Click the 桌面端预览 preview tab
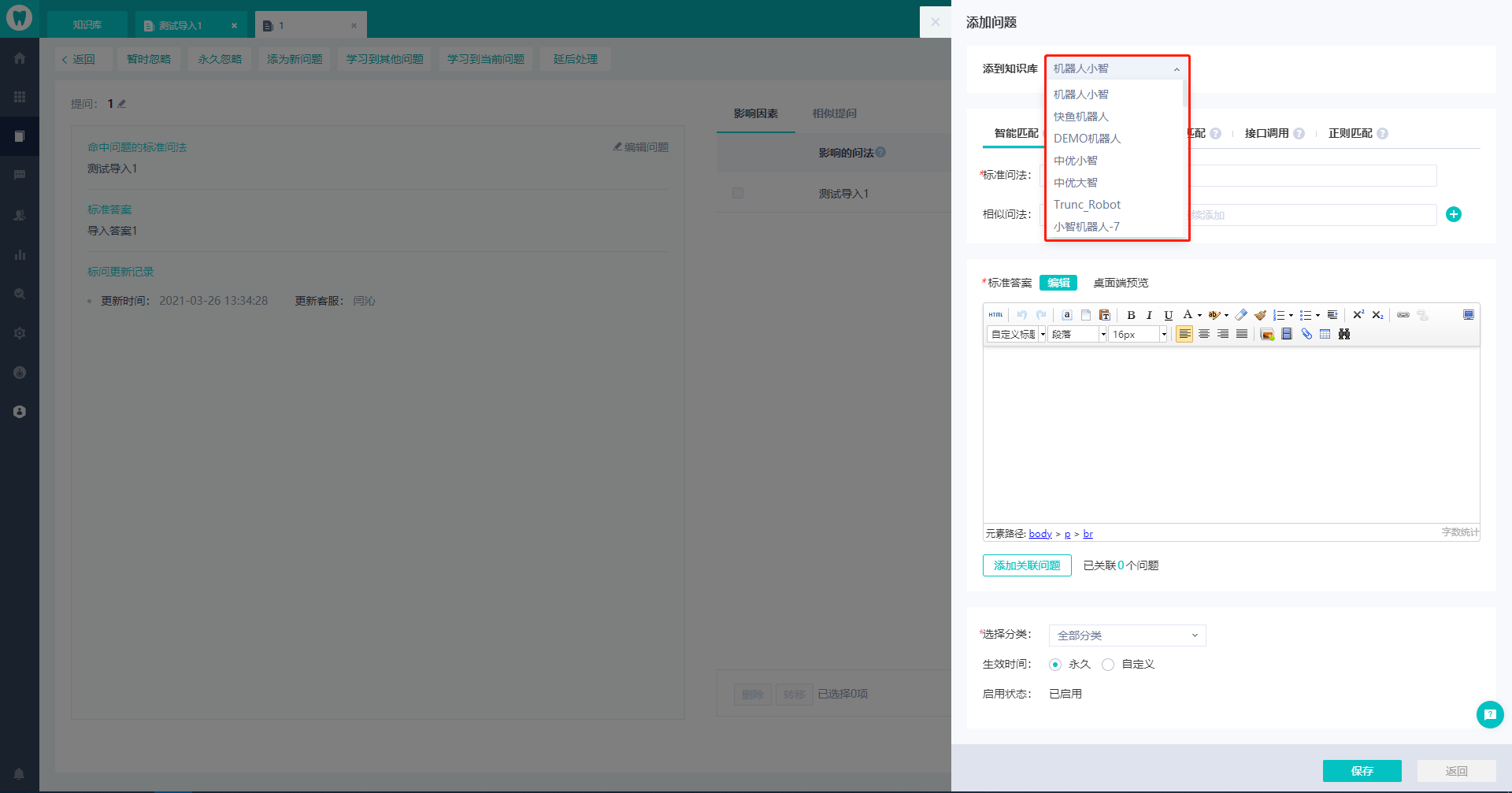 click(x=1121, y=283)
